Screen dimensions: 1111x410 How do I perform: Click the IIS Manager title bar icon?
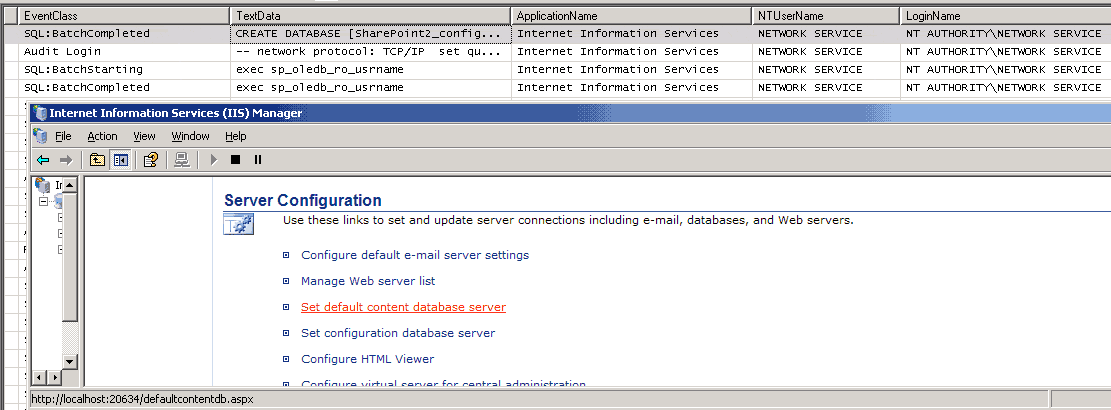pos(39,113)
